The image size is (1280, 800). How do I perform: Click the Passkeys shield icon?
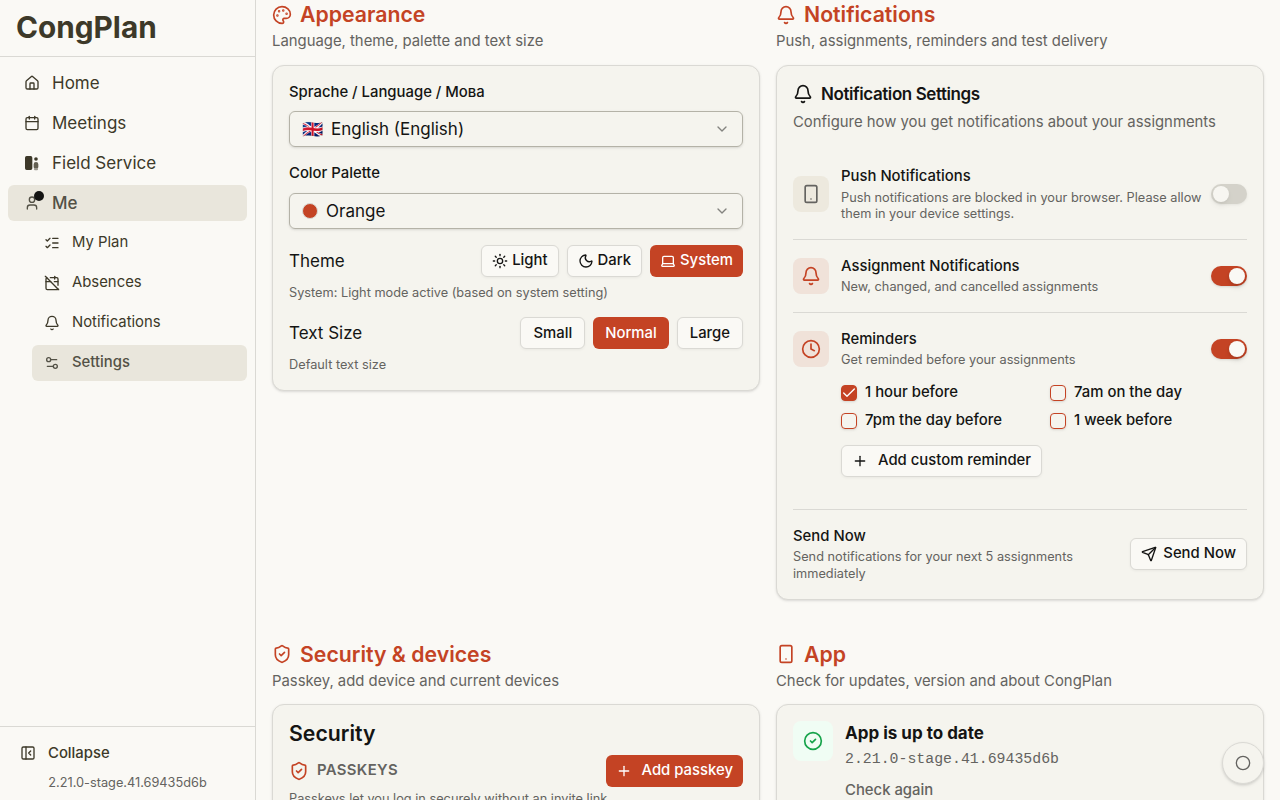pos(299,770)
